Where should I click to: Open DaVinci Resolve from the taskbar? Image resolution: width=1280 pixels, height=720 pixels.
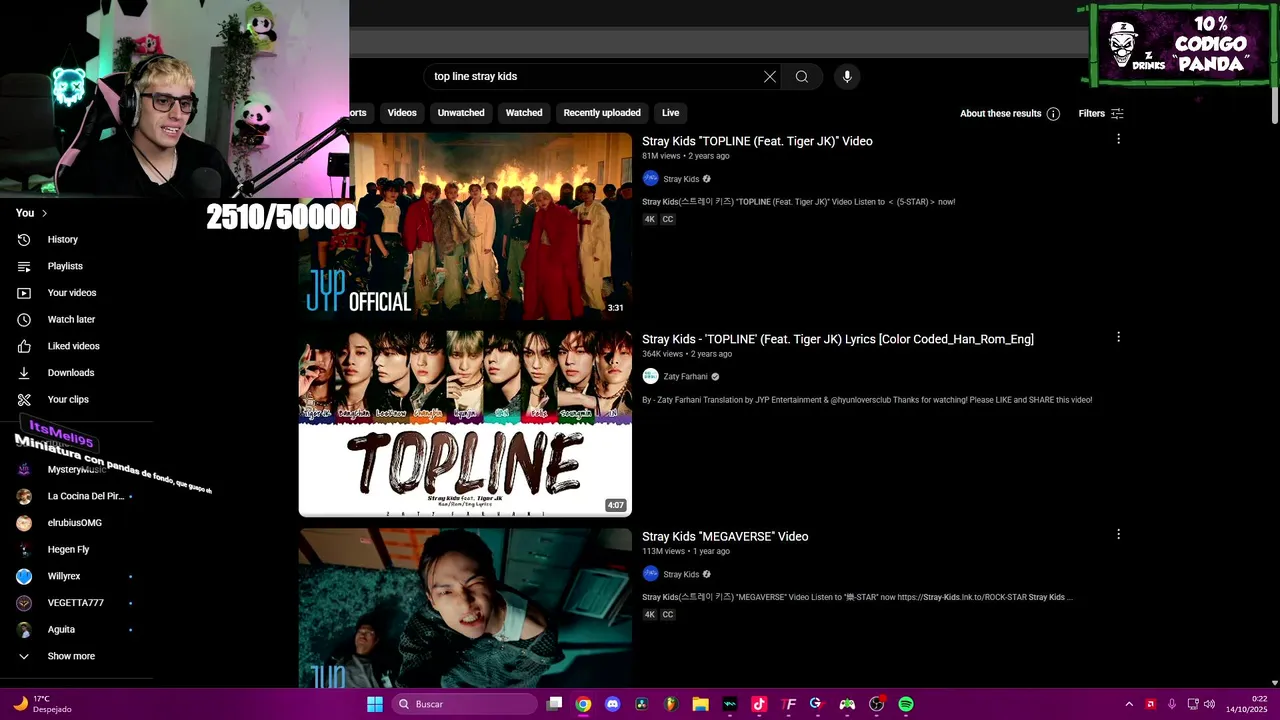click(642, 704)
